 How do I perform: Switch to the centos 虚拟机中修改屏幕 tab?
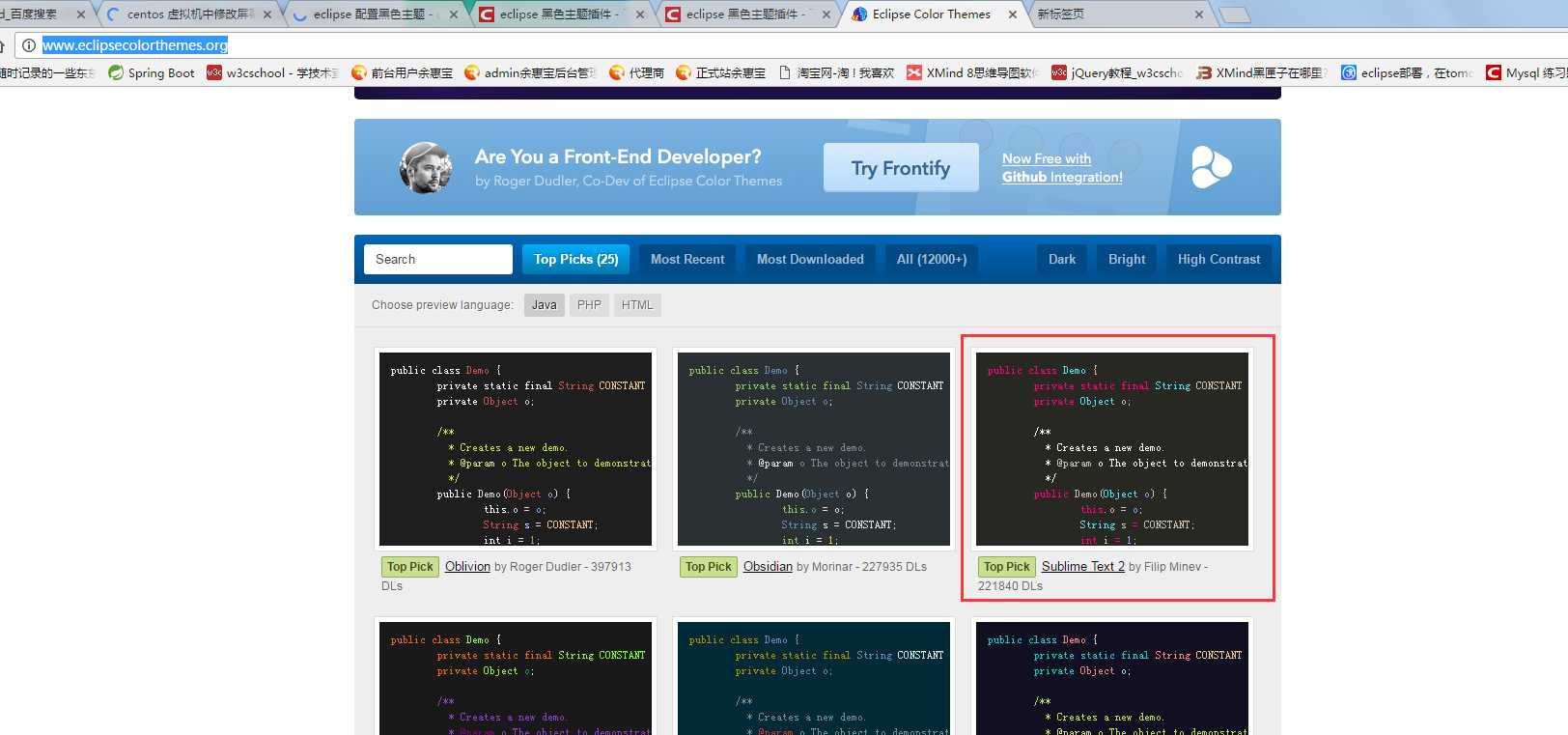coord(189,14)
